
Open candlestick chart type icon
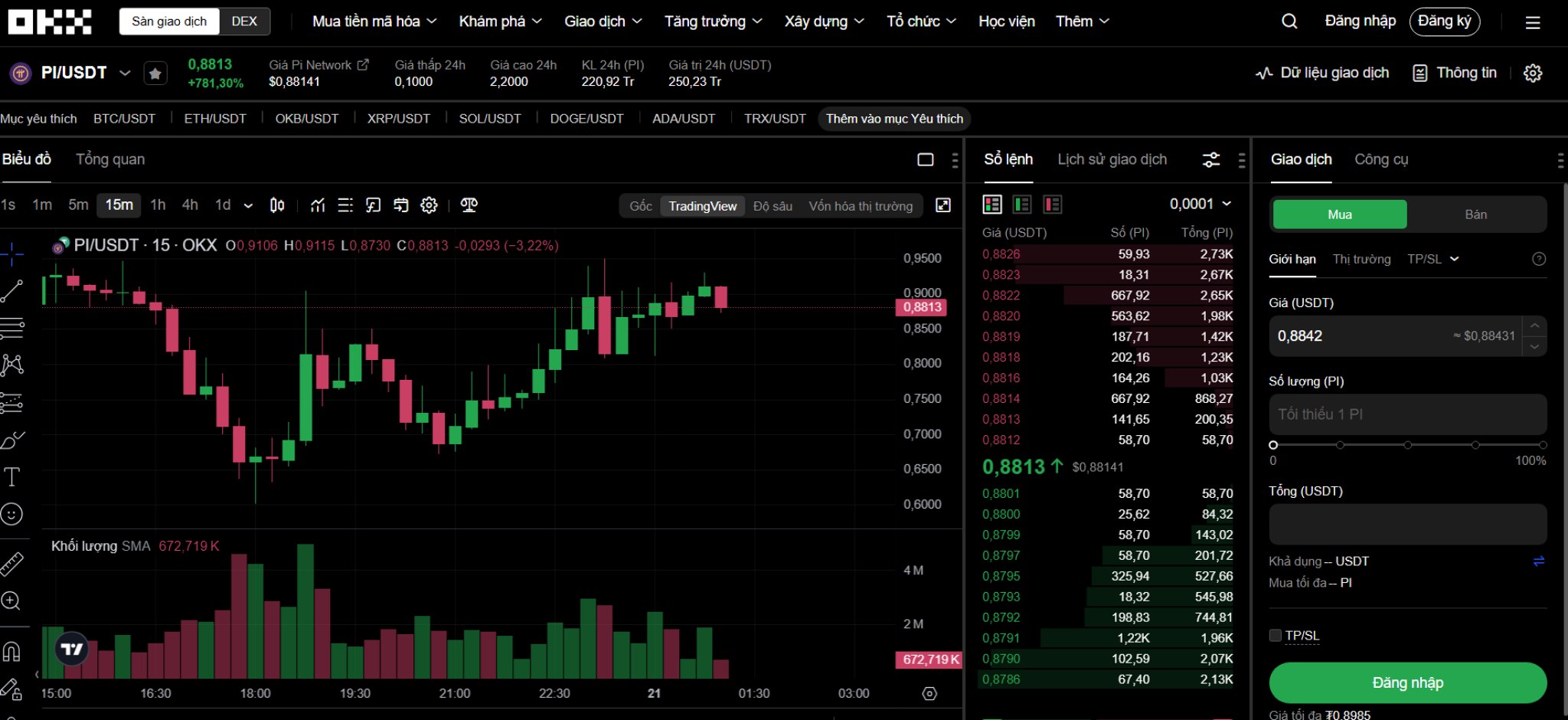(277, 205)
